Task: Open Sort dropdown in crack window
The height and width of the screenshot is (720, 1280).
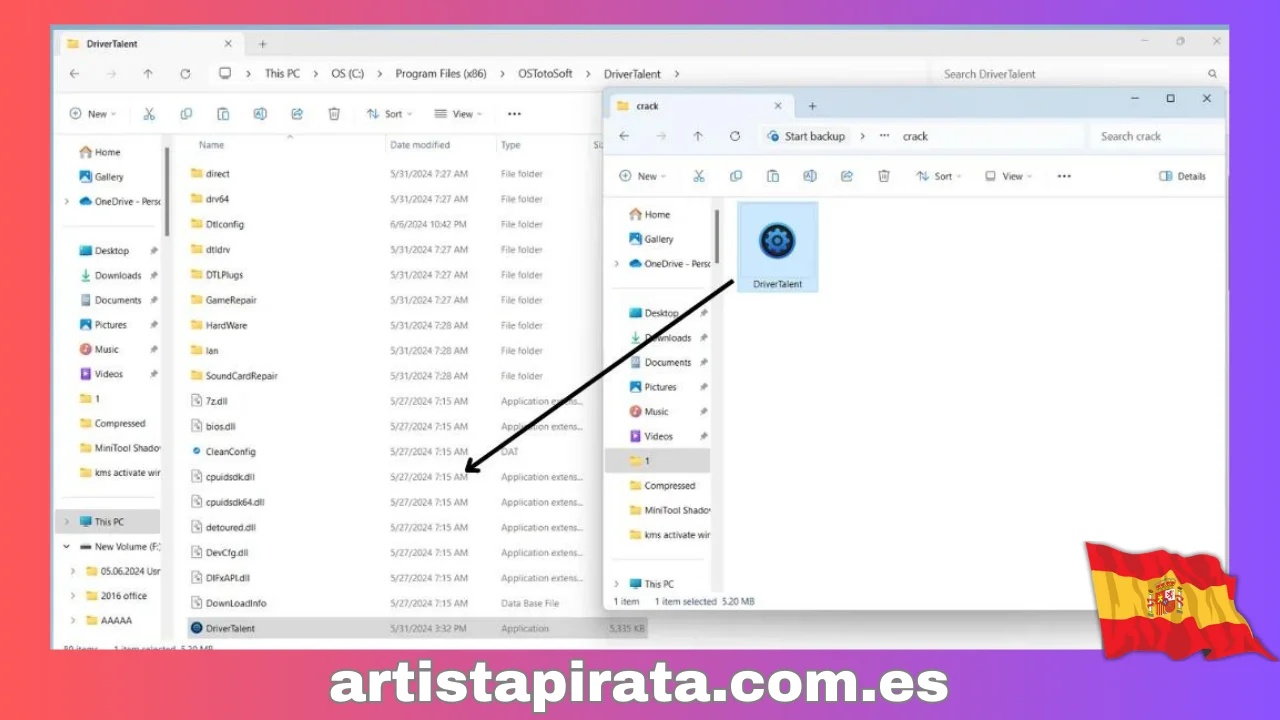Action: [x=939, y=176]
